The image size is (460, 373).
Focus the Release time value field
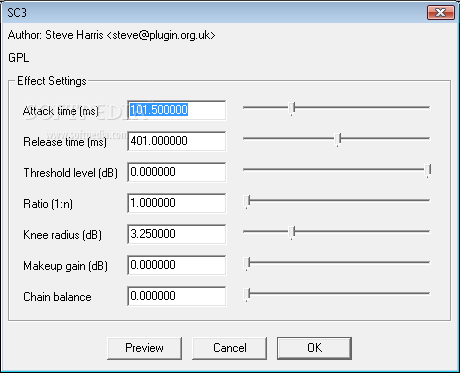(176, 141)
